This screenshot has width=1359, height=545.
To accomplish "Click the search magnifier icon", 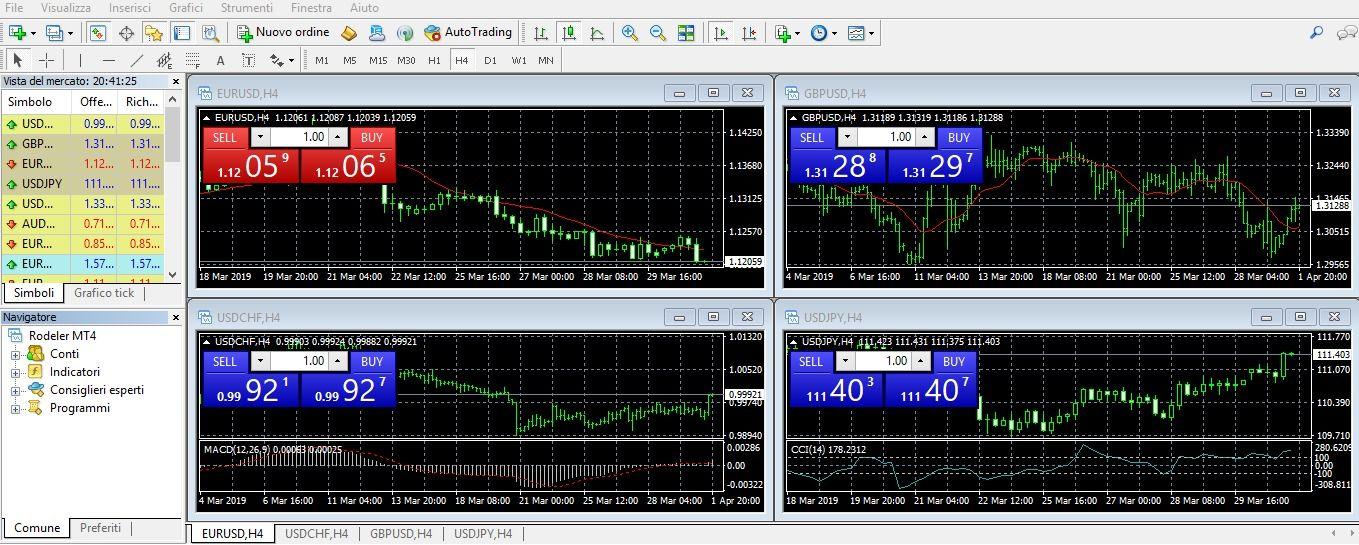I will (1317, 33).
